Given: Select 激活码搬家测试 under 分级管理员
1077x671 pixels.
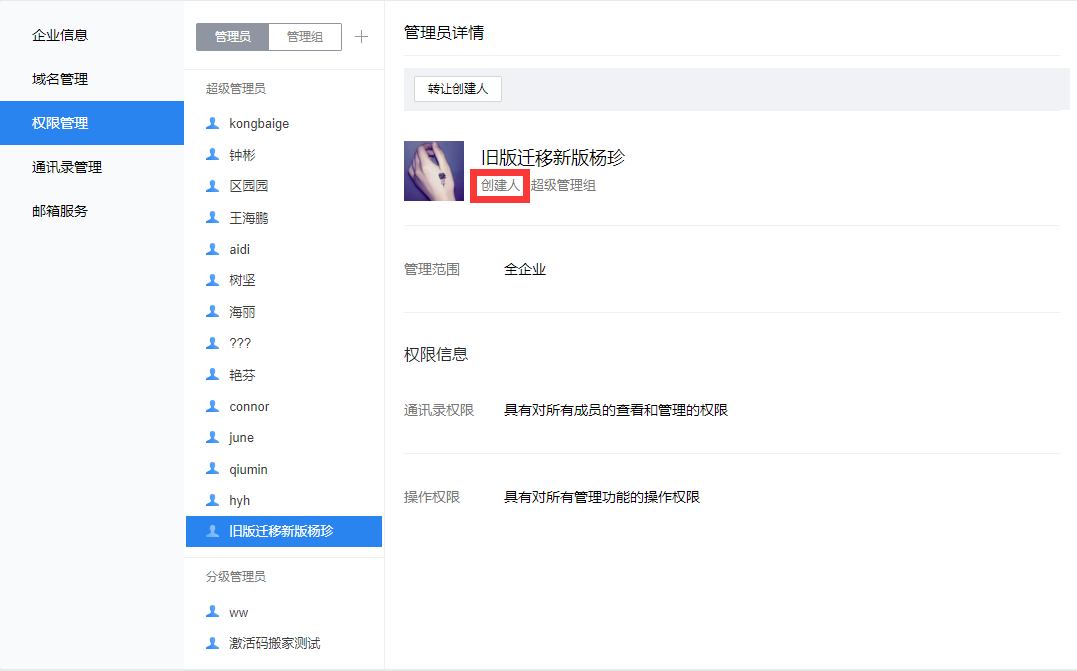Looking at the screenshot, I should [x=274, y=644].
